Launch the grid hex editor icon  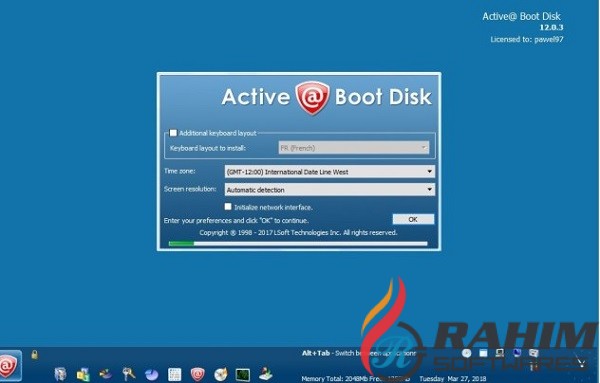[x=174, y=374]
